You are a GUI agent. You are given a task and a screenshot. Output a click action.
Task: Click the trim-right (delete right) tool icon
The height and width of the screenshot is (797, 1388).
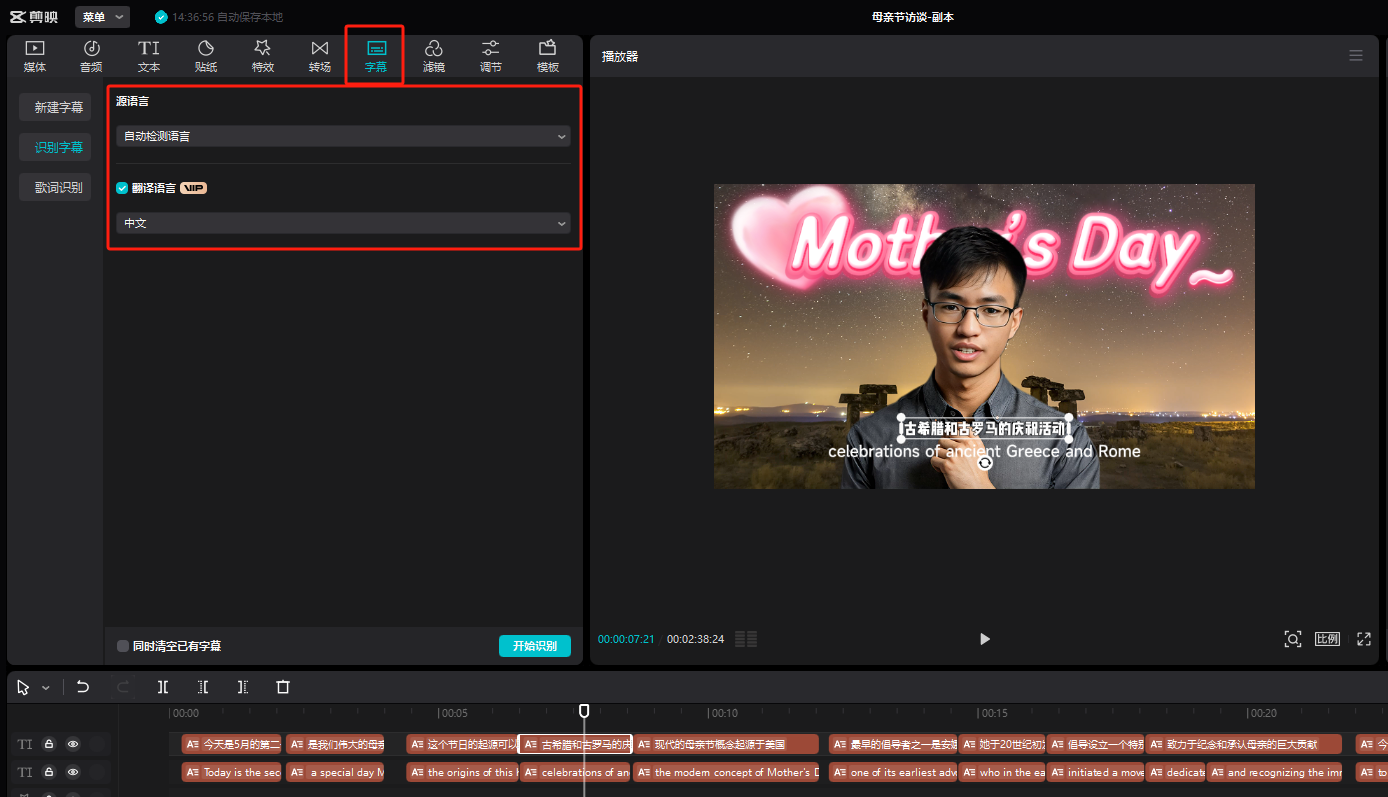click(x=243, y=687)
